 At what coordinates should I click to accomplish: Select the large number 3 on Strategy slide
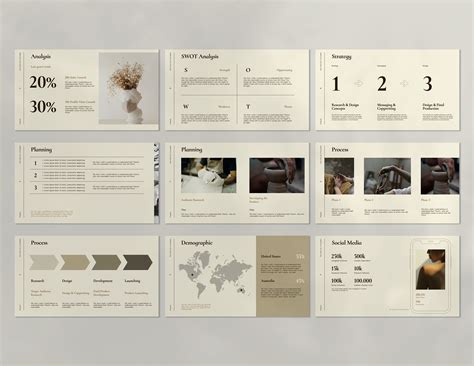(x=428, y=84)
